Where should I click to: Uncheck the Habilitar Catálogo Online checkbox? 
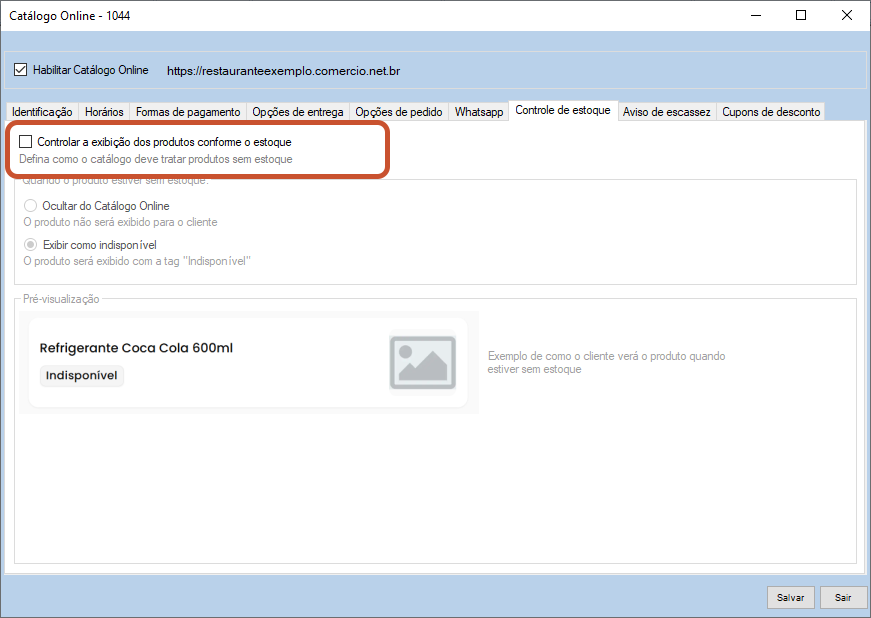click(x=21, y=70)
